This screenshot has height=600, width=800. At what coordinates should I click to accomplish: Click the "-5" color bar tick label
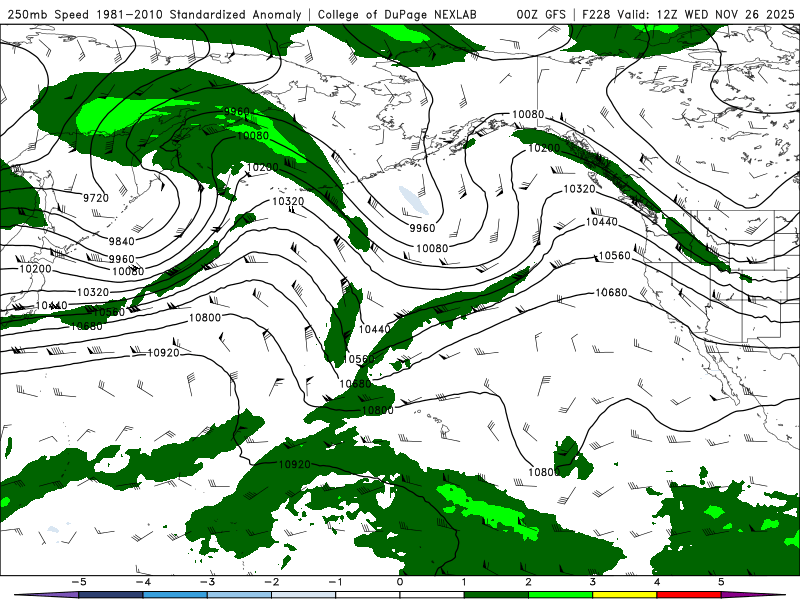click(79, 582)
